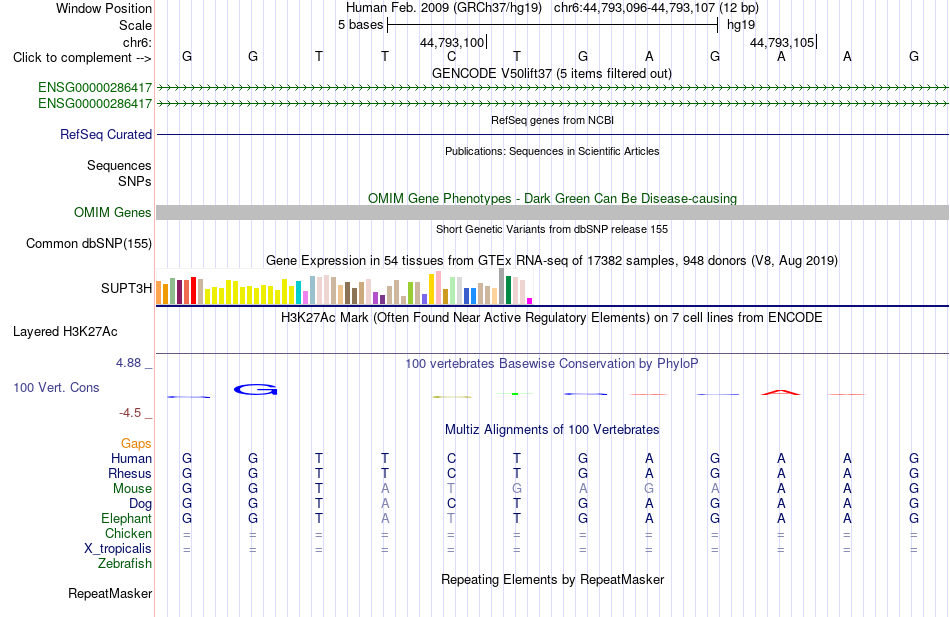Viewport: 950px width, 617px height.
Task: Click the SNPs track label
Action: click(135, 181)
